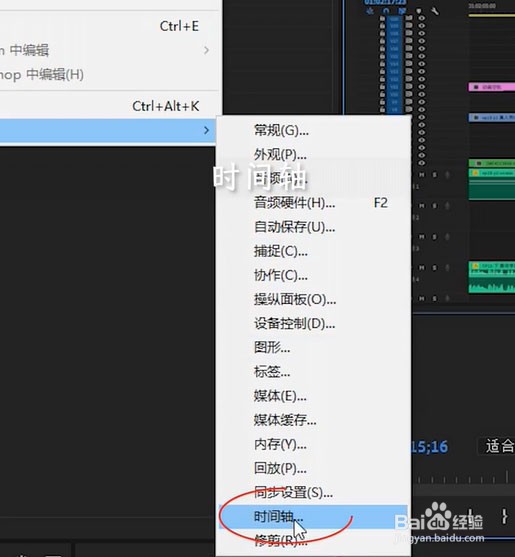Click sync lock icon of topmost video track

[x=409, y=19]
